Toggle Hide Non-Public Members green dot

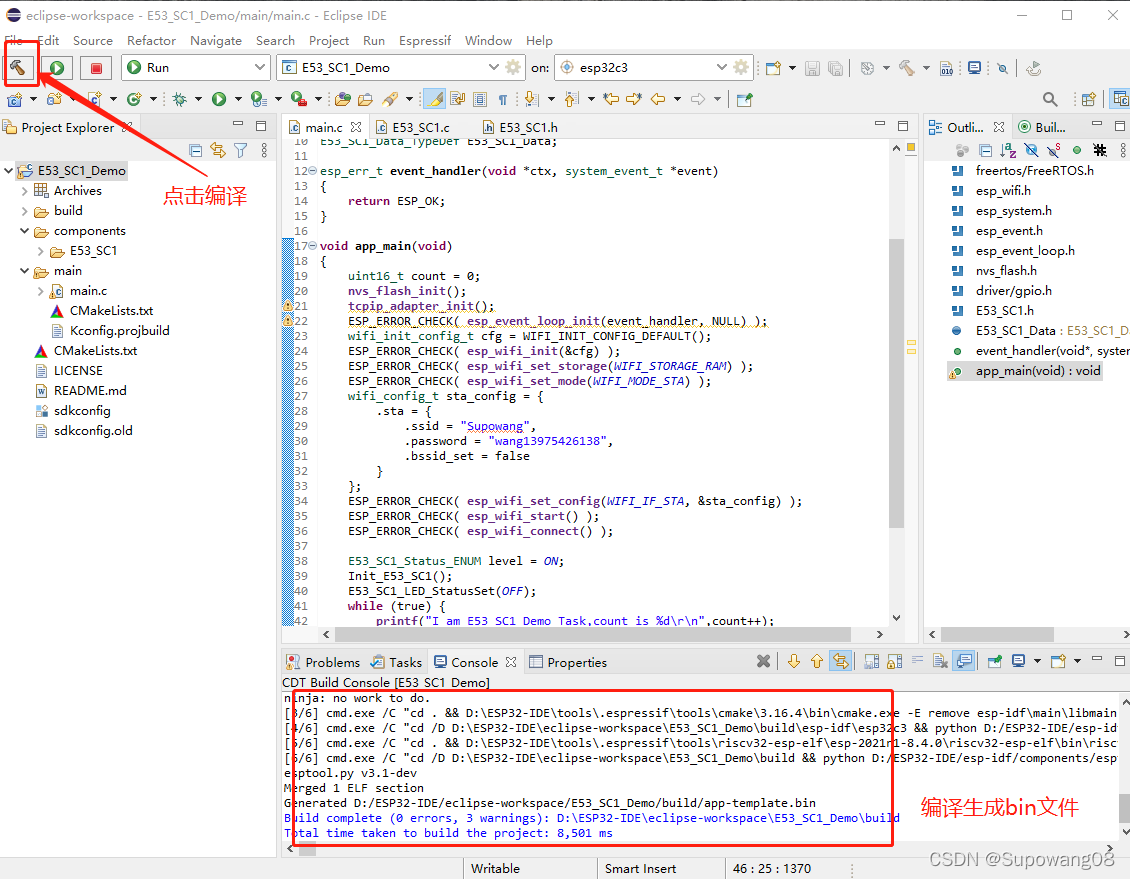coord(1077,150)
